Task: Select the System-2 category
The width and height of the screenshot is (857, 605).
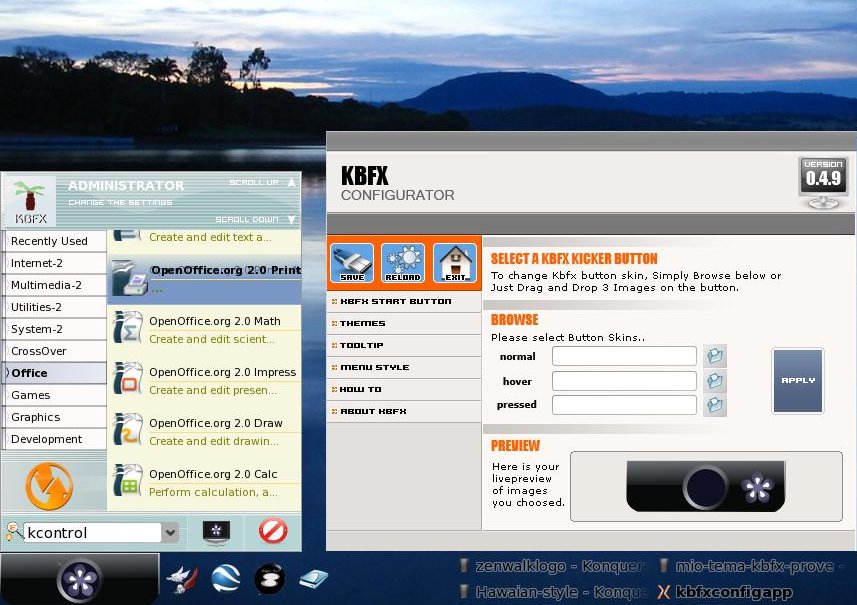Action: click(x=54, y=329)
